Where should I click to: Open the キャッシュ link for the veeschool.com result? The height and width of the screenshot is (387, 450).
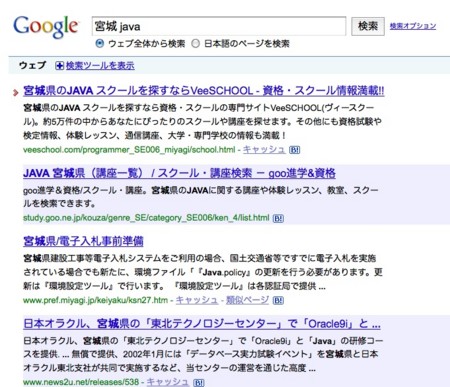coord(264,150)
